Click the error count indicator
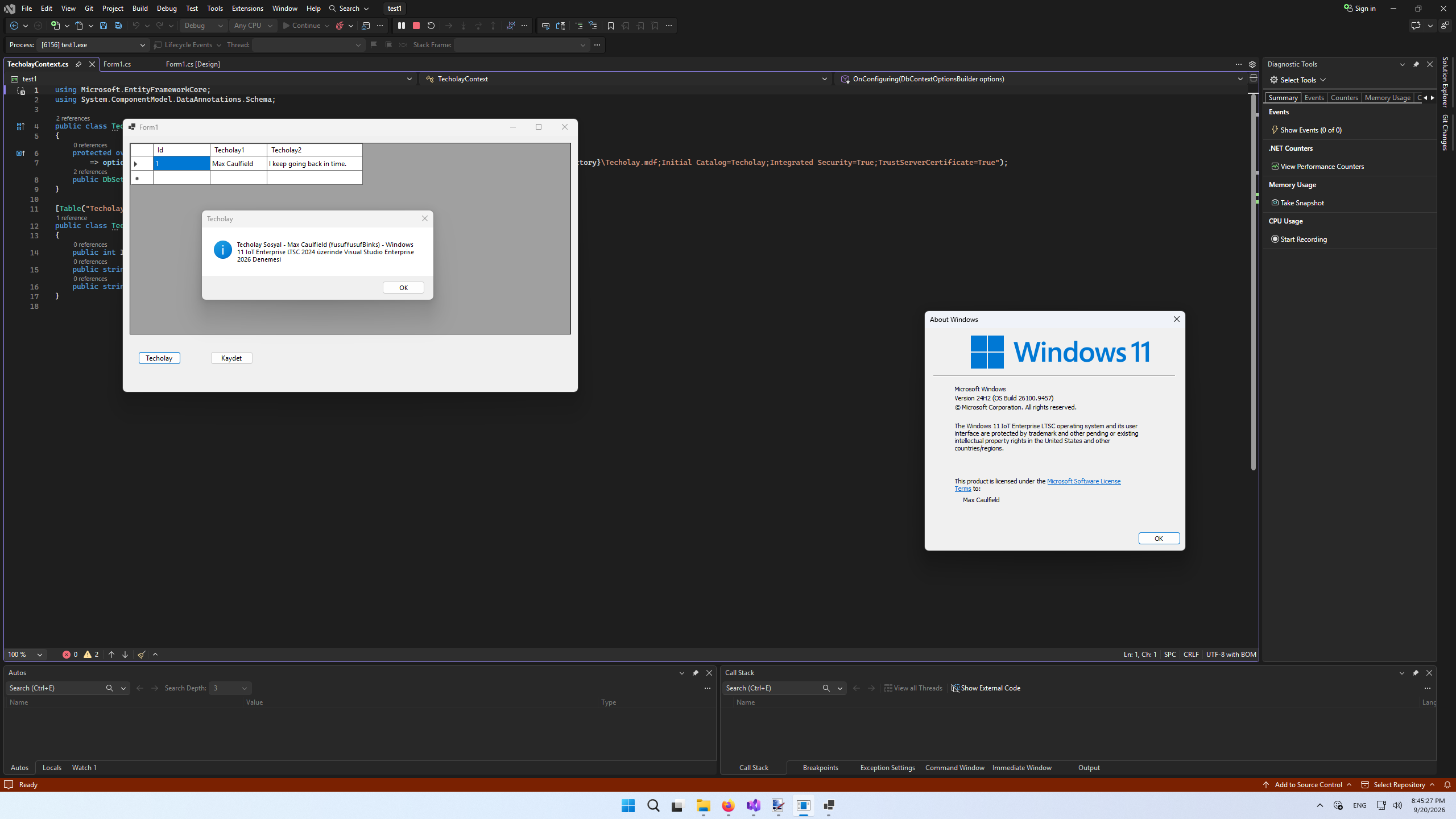 (x=71, y=655)
